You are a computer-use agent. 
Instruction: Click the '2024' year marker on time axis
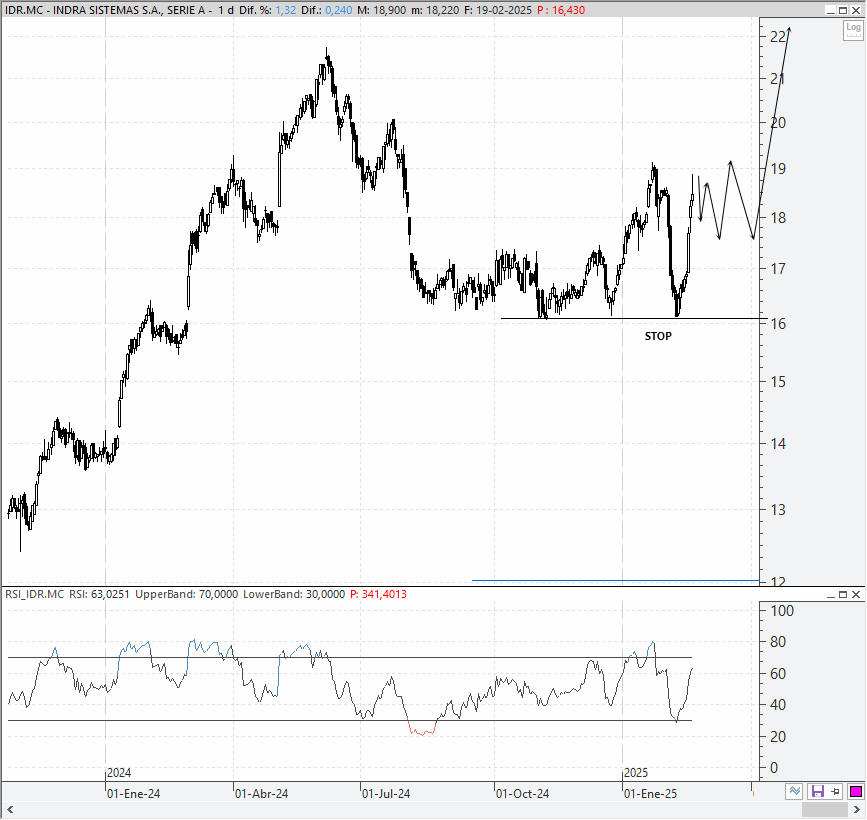(x=119, y=773)
